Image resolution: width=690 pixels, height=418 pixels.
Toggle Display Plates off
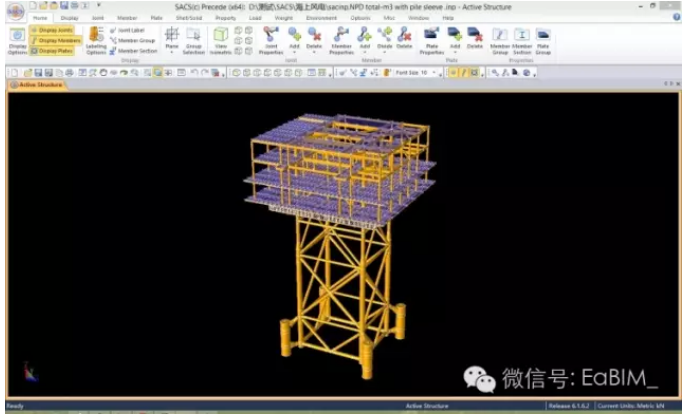tap(52, 51)
